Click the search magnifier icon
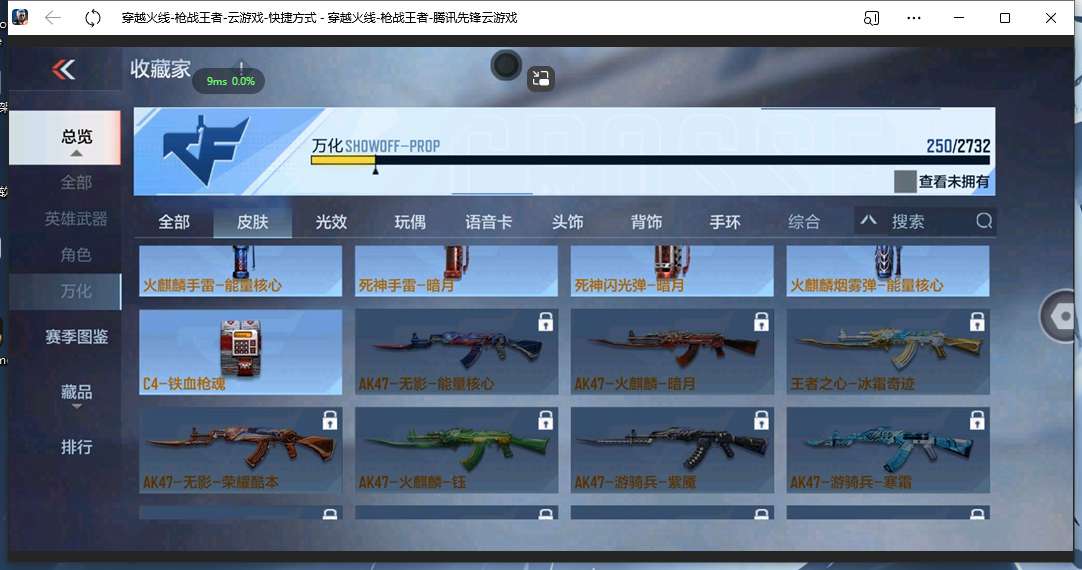 pos(984,221)
